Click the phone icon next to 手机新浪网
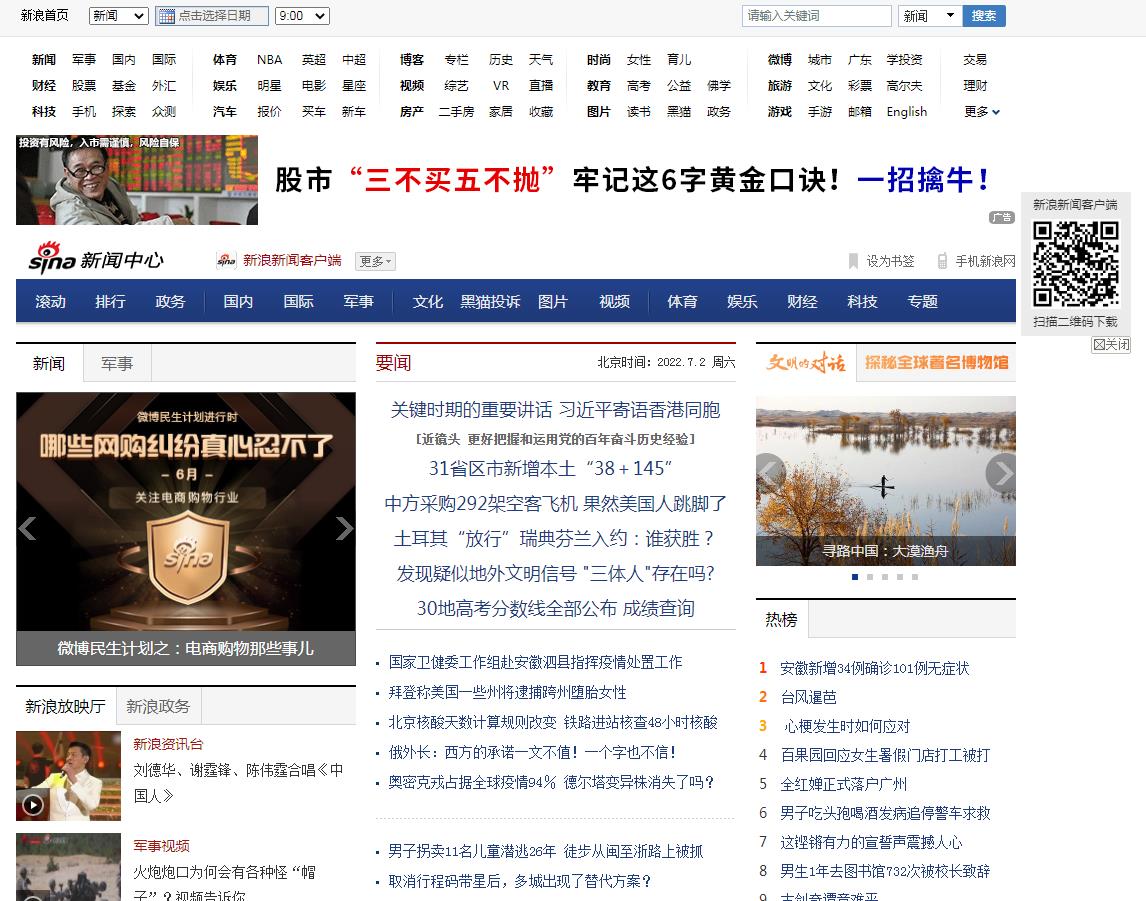Screen dimensions: 1146x901 pos(942,261)
